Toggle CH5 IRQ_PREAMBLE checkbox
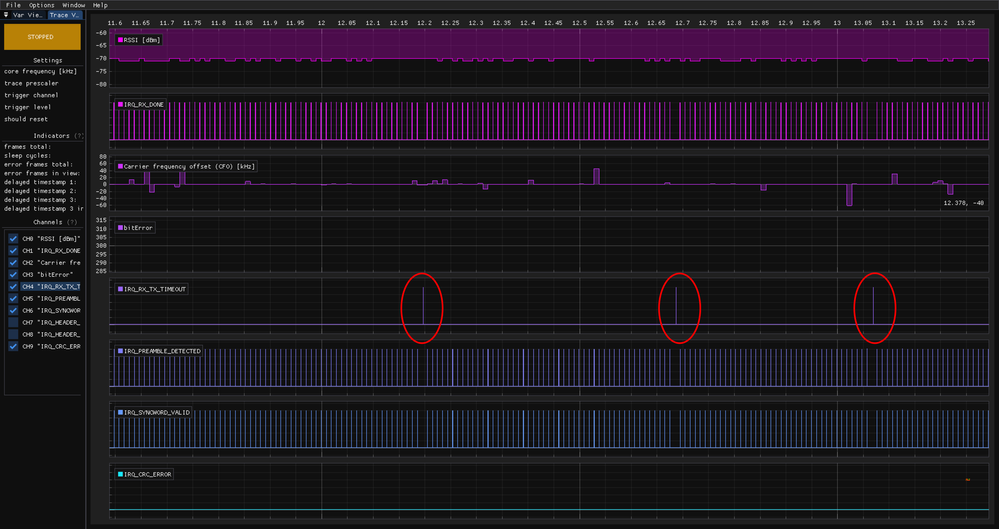The width and height of the screenshot is (999, 529). [x=13, y=298]
